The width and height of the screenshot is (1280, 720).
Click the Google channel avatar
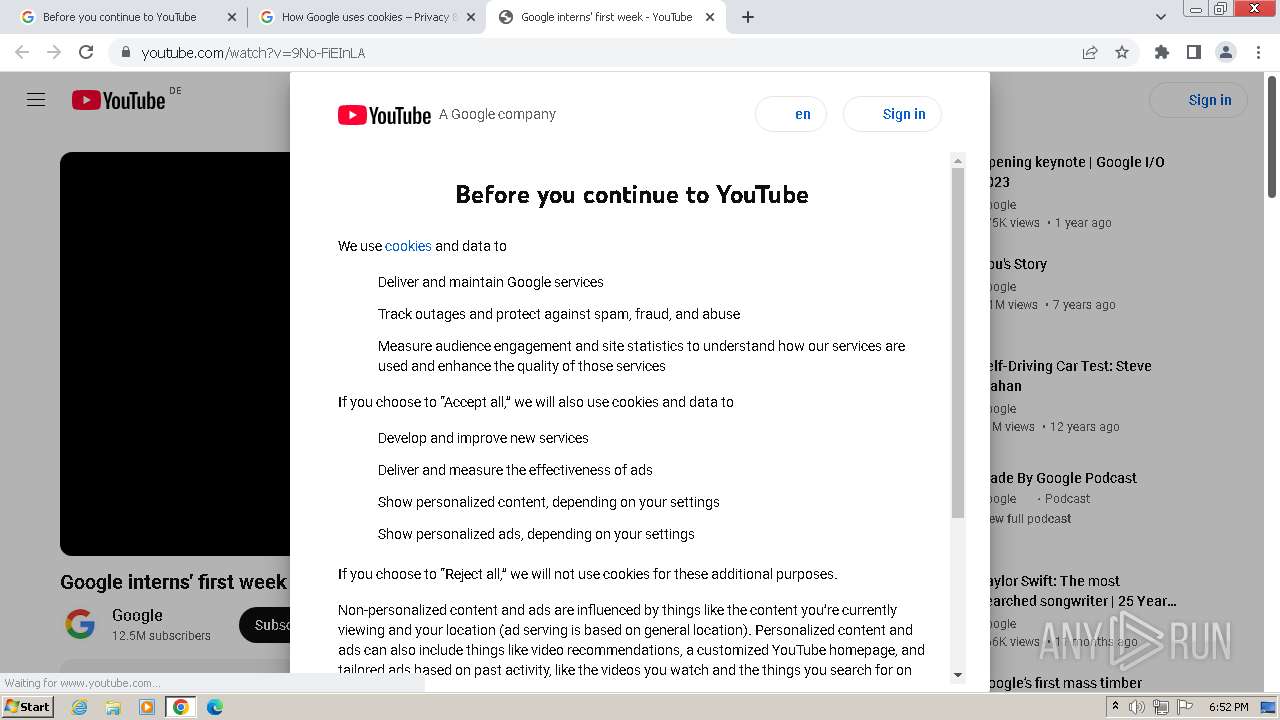[80, 625]
